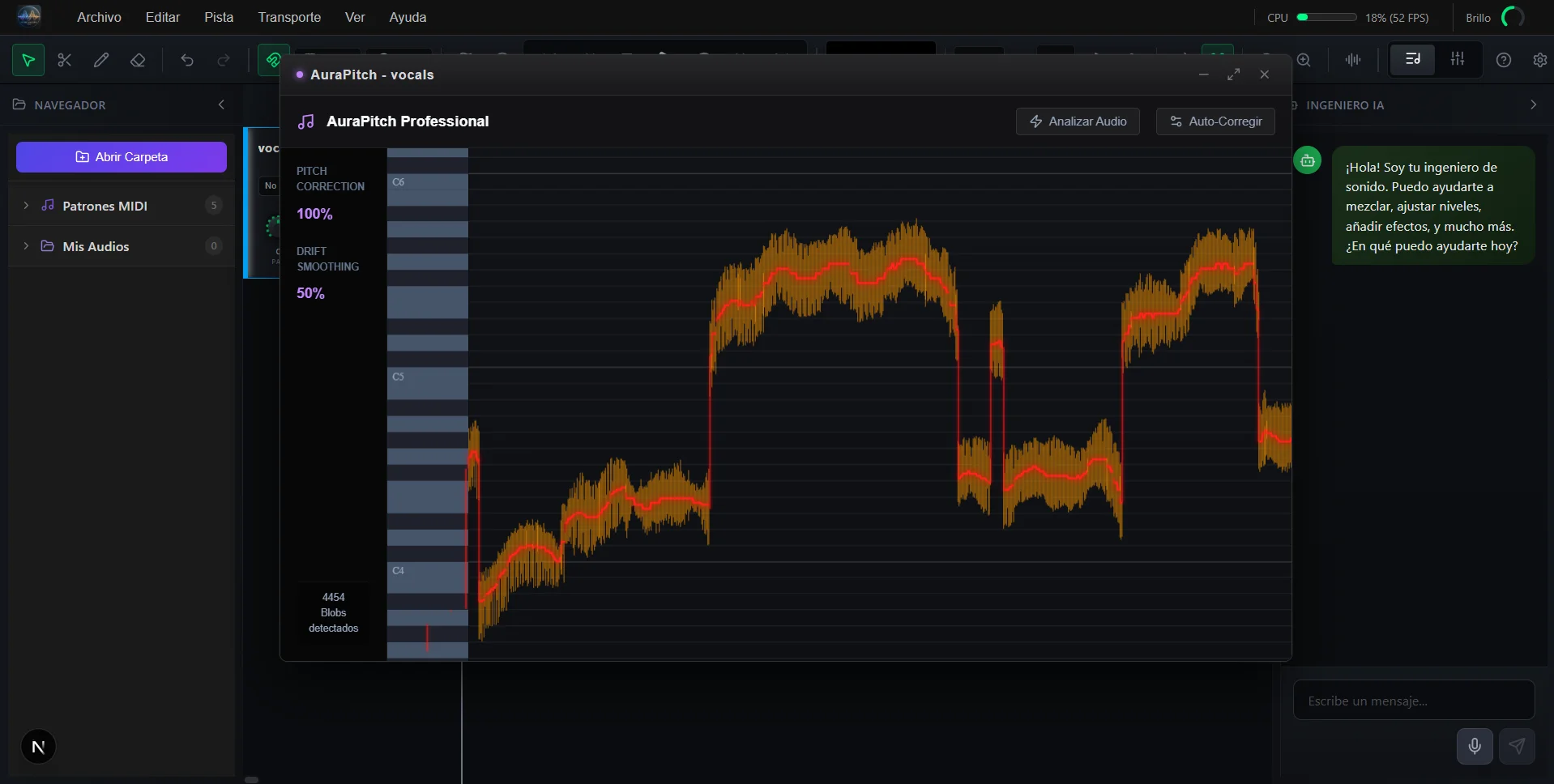Click the undo arrow
1554x784 pixels.
[x=187, y=60]
